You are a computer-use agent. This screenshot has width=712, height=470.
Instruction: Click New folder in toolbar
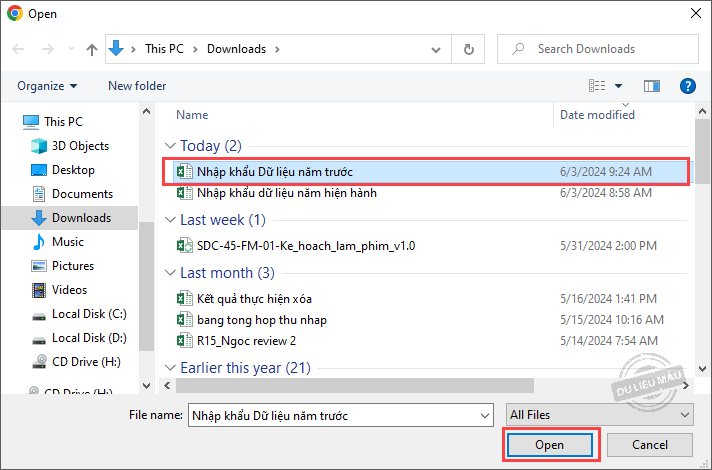click(137, 86)
